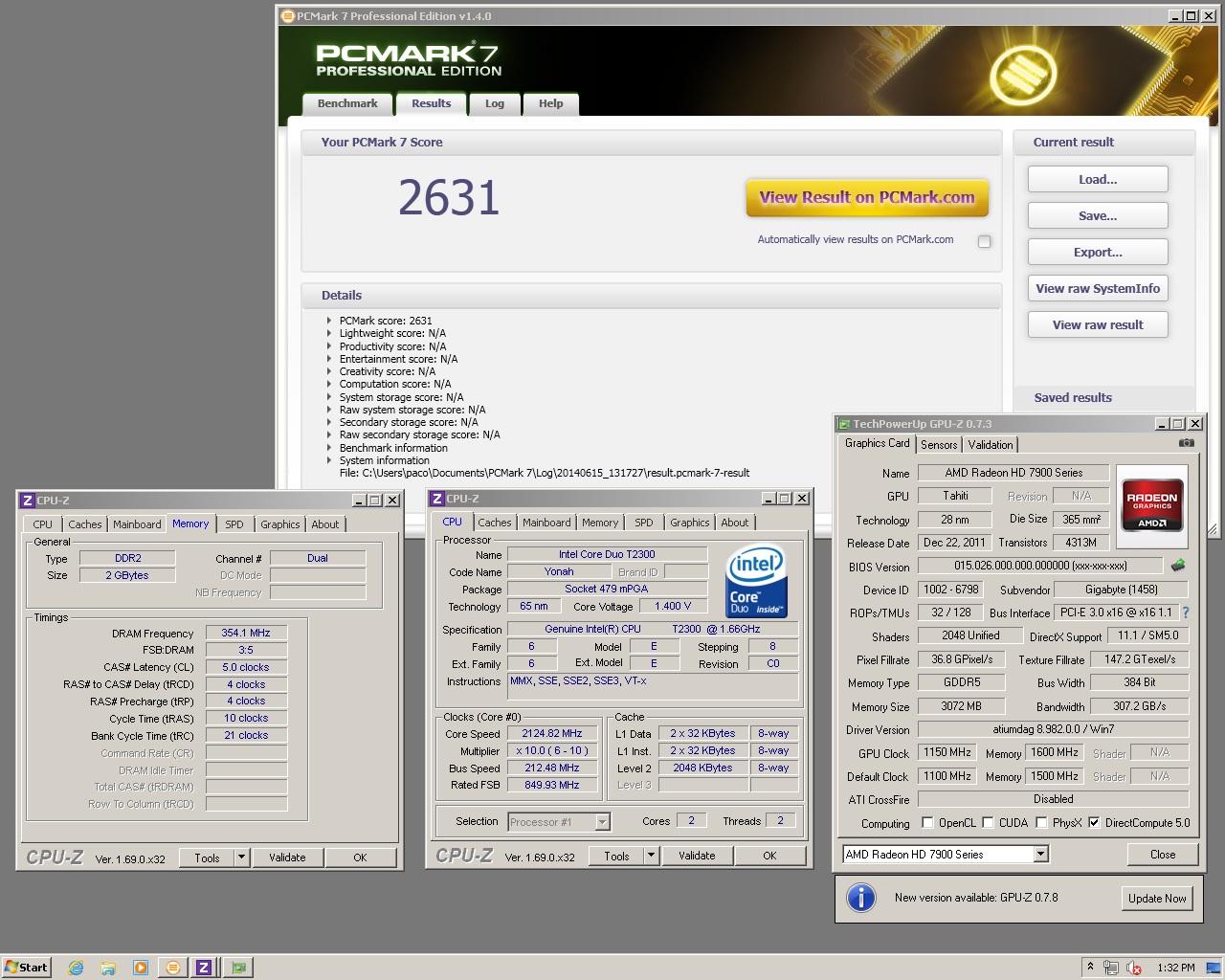Click View raw result button
The height and width of the screenshot is (980, 1225).
(x=1098, y=324)
